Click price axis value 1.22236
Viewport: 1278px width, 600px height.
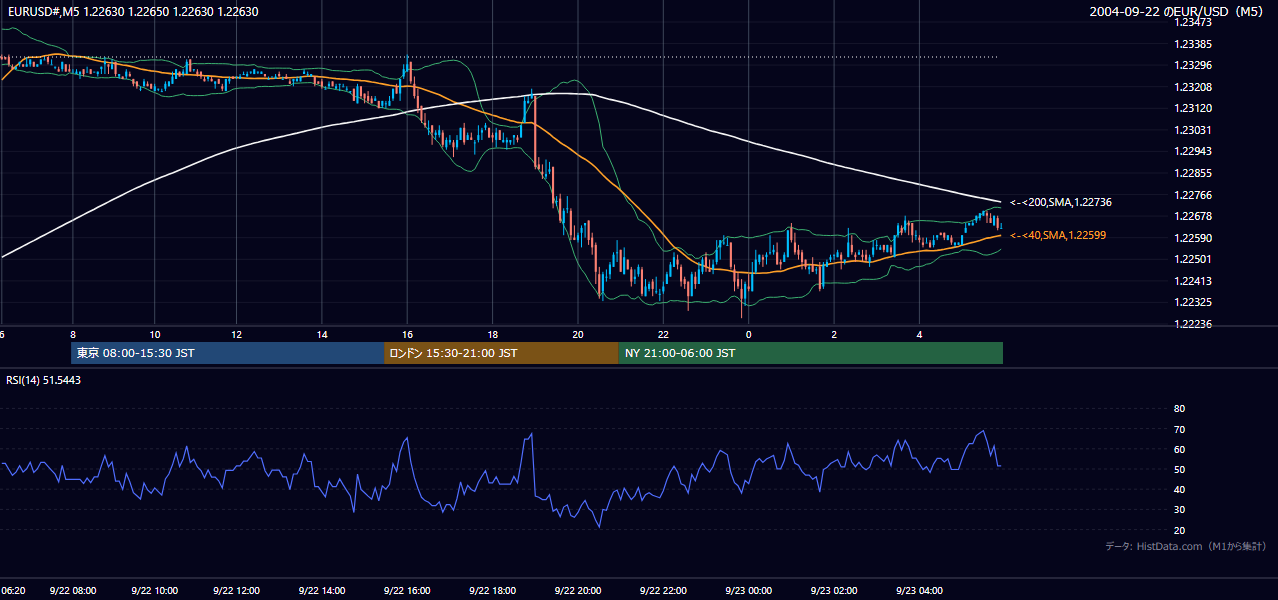1193,324
